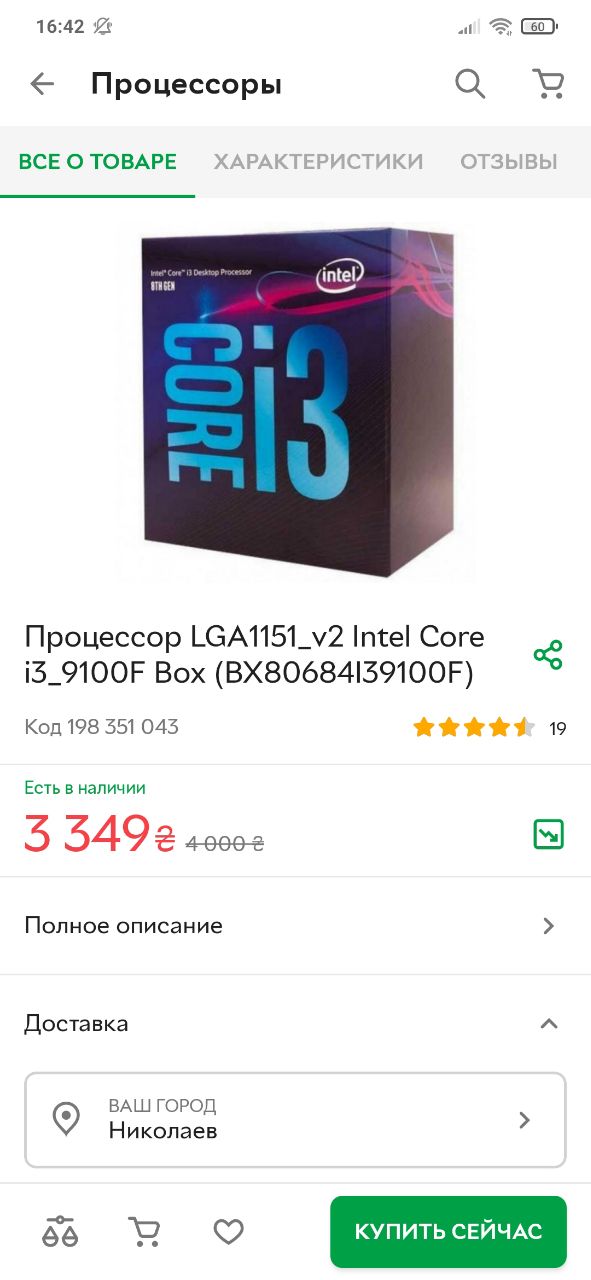This screenshot has width=591, height=1280.
Task: Select ВСЕ О ТОВАРЕ tab
Action: (x=98, y=161)
